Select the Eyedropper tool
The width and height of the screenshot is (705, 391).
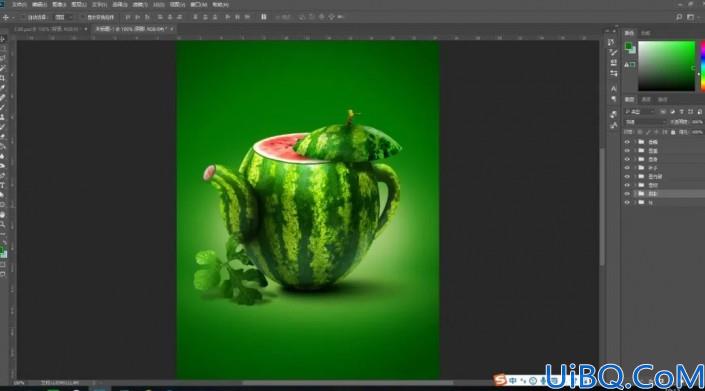tap(3, 88)
